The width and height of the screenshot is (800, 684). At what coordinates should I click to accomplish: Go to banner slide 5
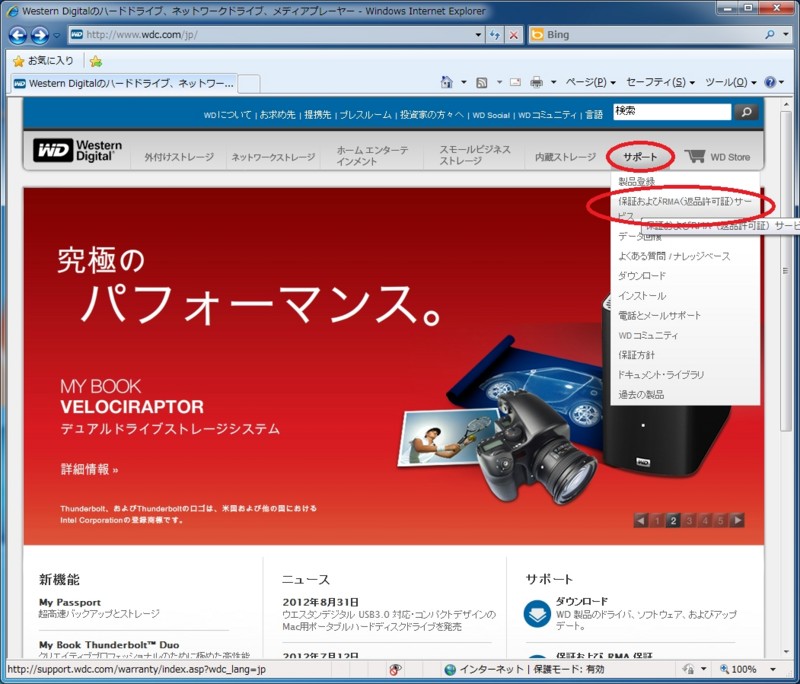pos(720,520)
